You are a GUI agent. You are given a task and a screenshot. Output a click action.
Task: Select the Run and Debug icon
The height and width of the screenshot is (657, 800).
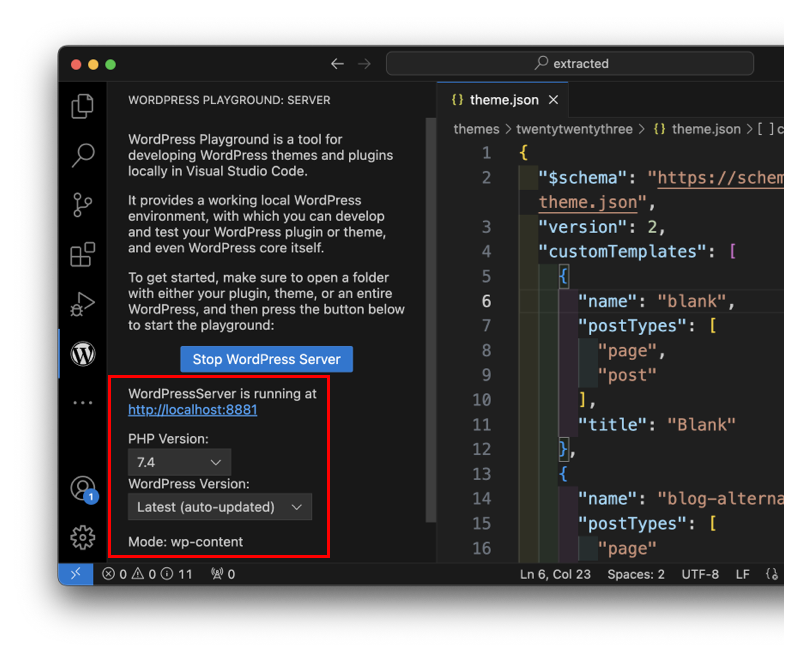(x=83, y=304)
